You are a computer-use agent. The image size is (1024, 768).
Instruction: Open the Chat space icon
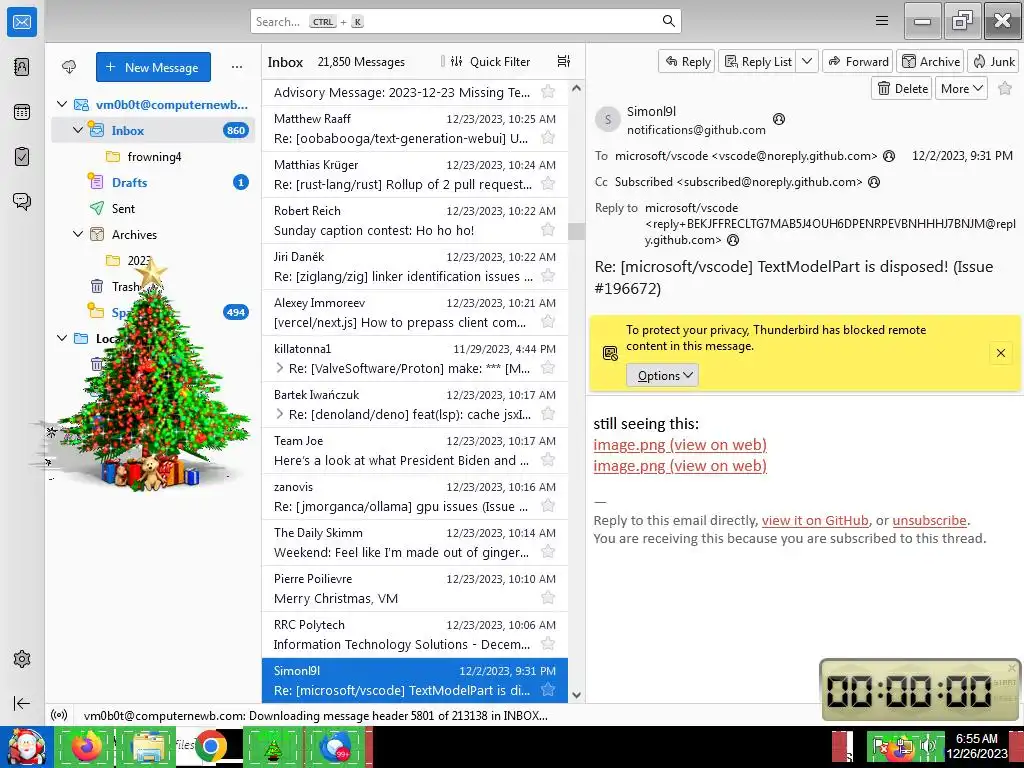click(22, 201)
